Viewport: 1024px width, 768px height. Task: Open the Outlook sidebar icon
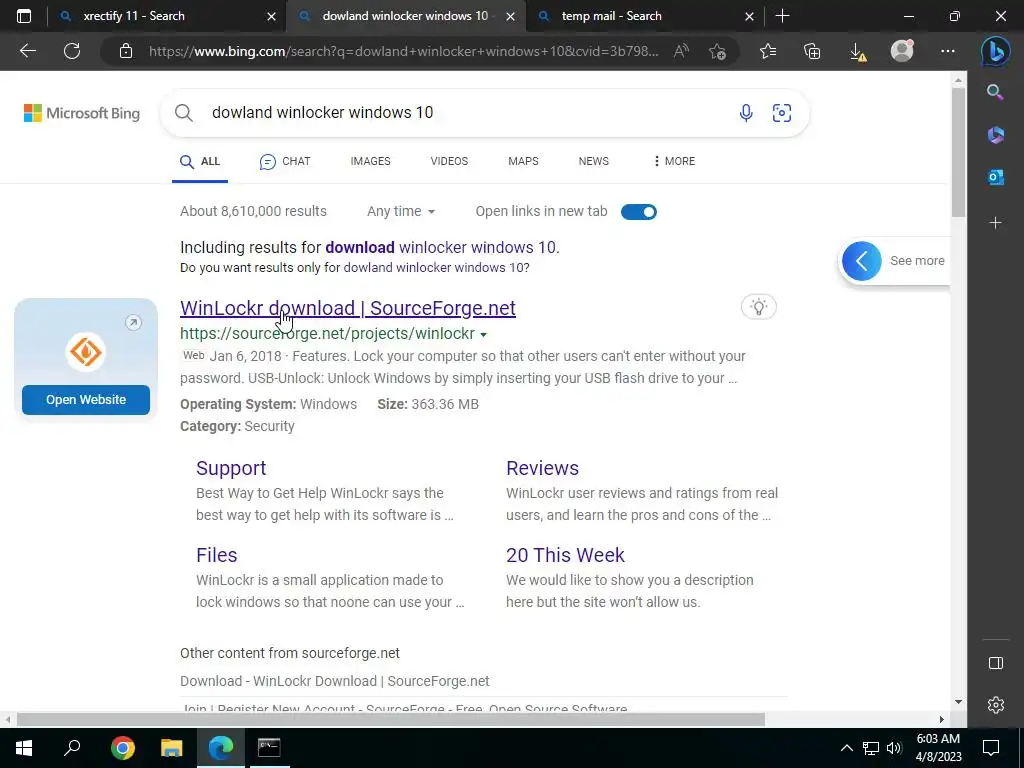(995, 177)
